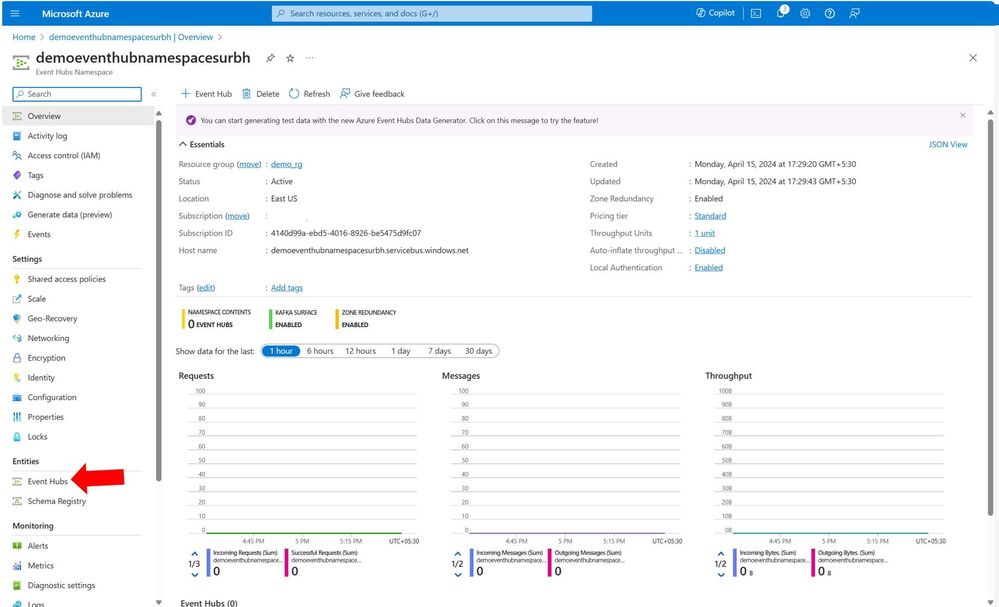Open the notifications bell
Screen dimensions: 999x607
[x=781, y=13]
